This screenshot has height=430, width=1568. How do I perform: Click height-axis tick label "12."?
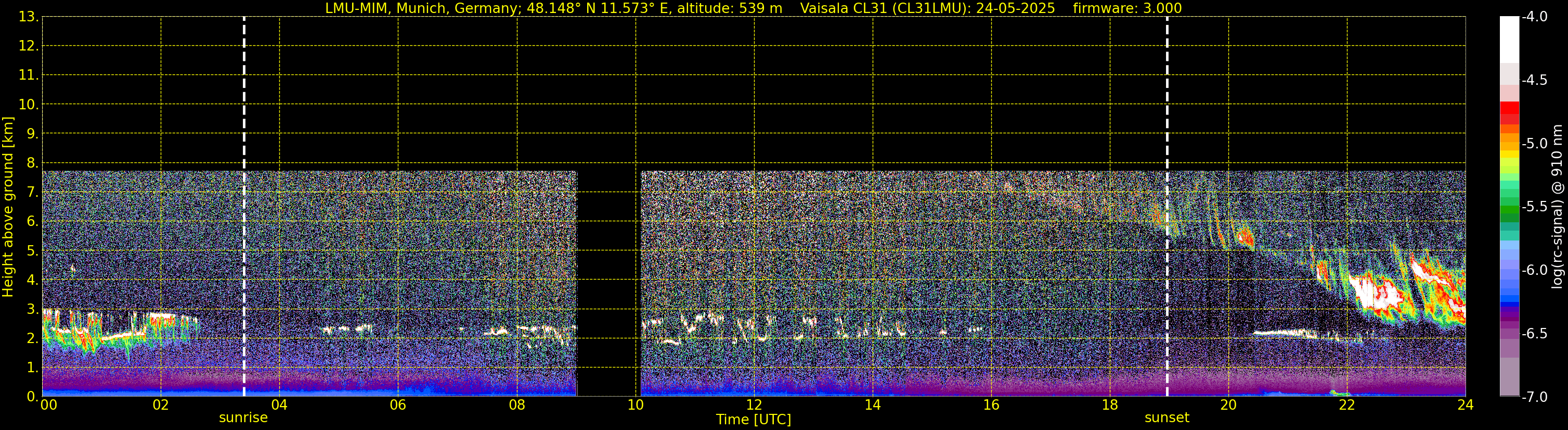point(29,46)
